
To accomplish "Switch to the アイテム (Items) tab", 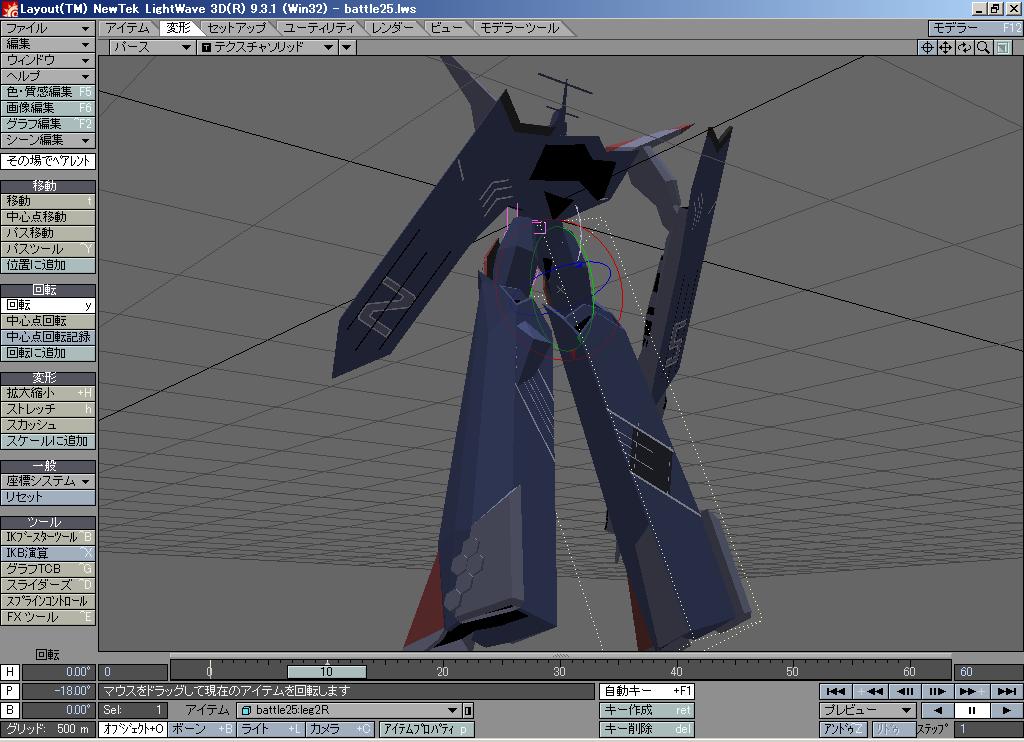I will click(128, 28).
